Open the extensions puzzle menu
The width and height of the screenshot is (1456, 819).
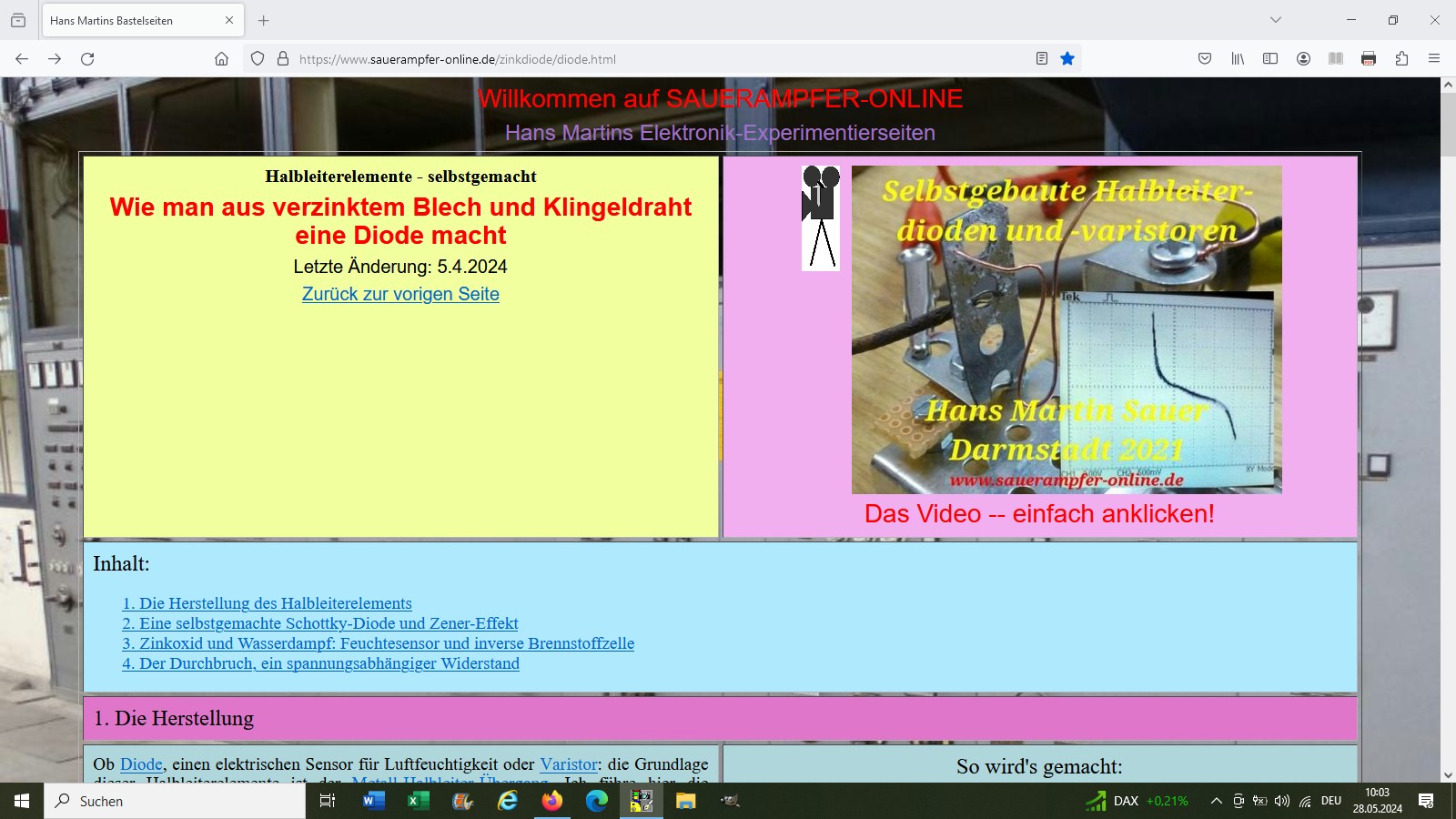pyautogui.click(x=1401, y=58)
